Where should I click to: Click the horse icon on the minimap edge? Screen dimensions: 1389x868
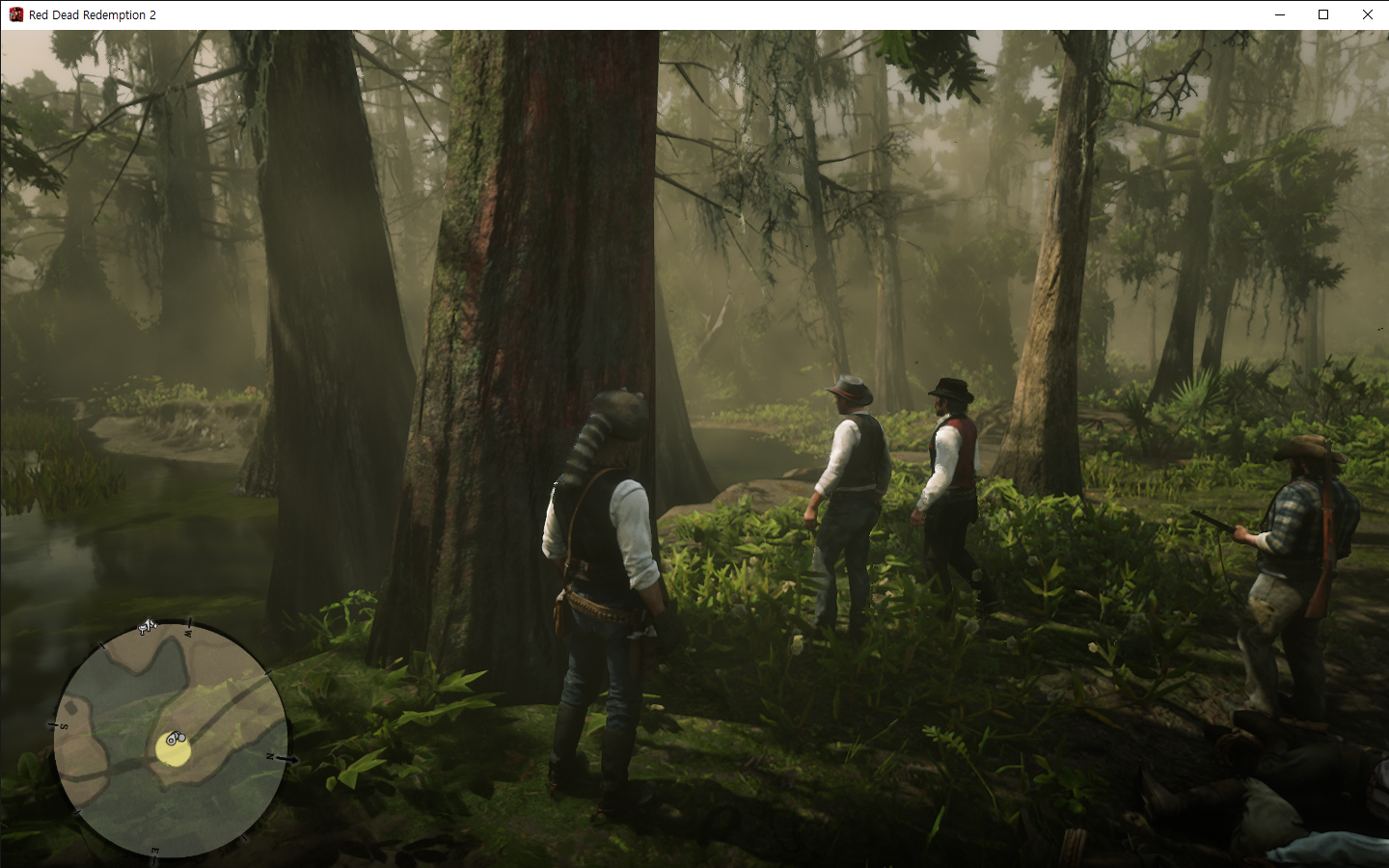point(147,628)
